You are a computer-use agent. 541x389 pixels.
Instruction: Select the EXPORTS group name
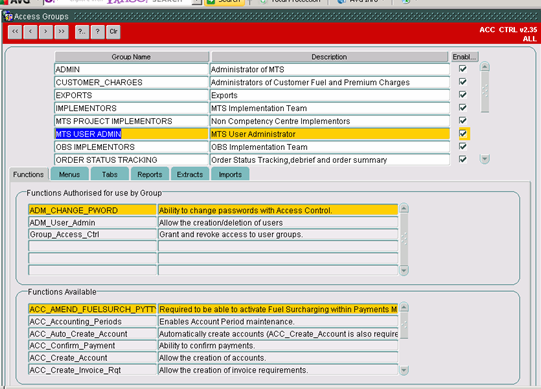(x=131, y=95)
